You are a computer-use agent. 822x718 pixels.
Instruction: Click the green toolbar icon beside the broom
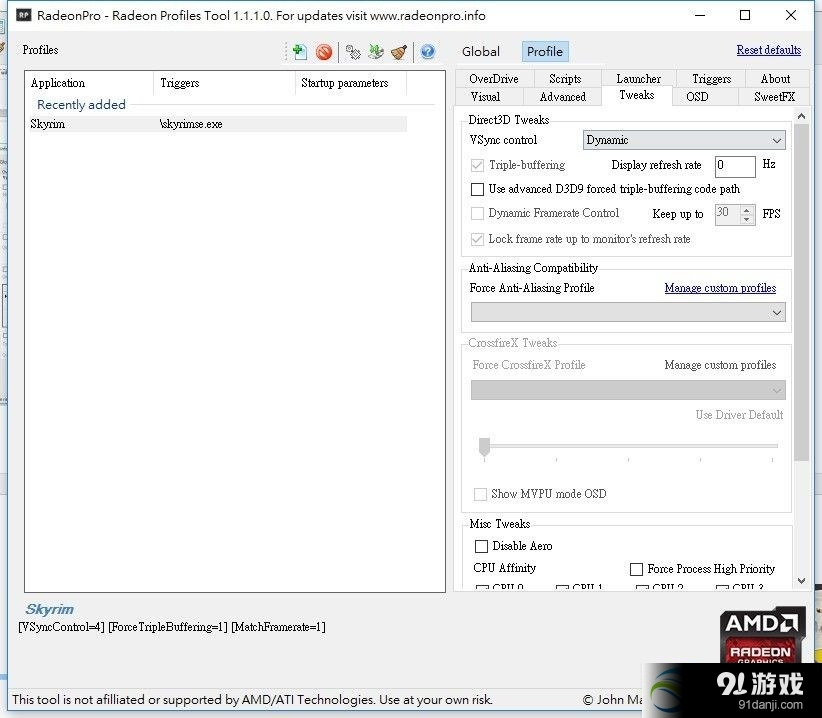coord(376,52)
